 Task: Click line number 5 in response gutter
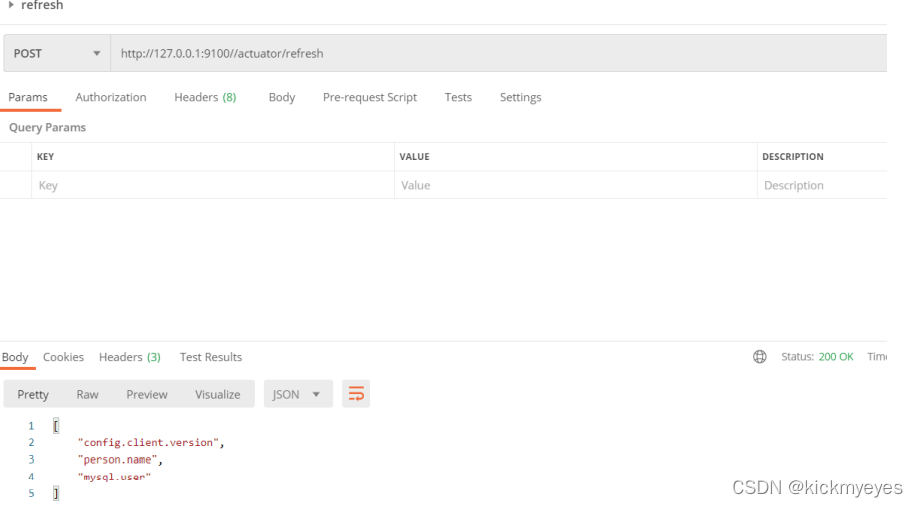(x=31, y=493)
